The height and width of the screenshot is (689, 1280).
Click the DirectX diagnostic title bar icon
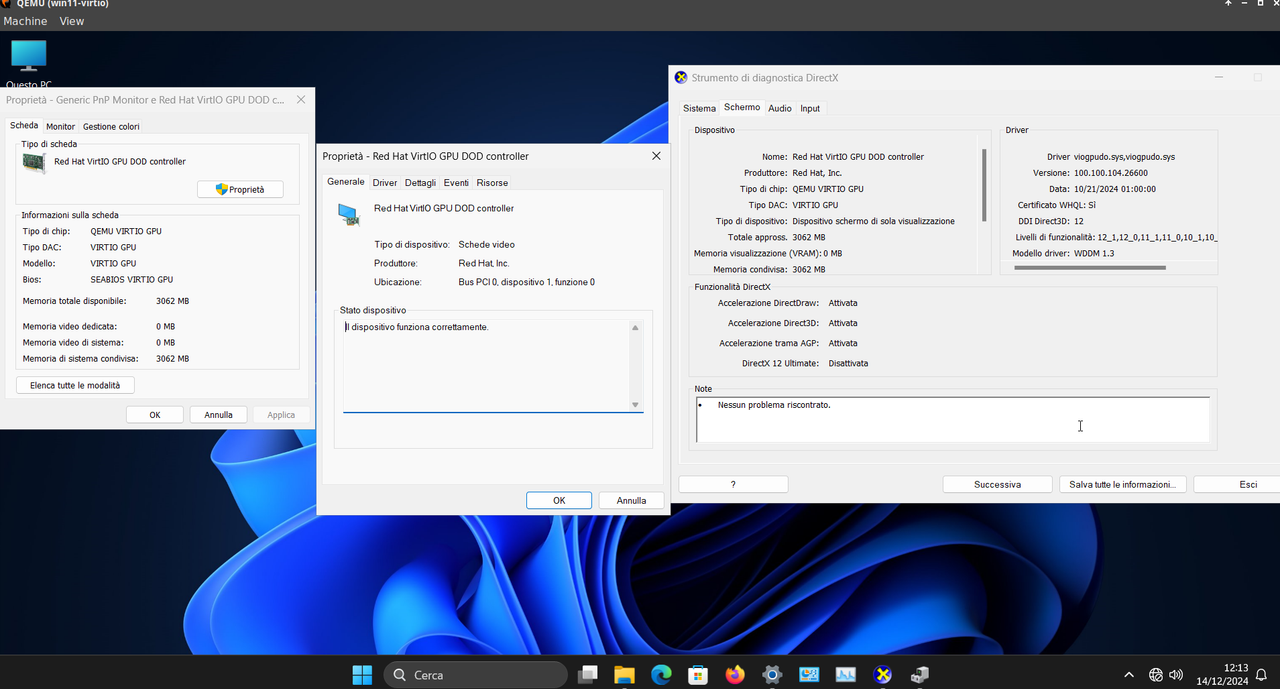click(681, 77)
